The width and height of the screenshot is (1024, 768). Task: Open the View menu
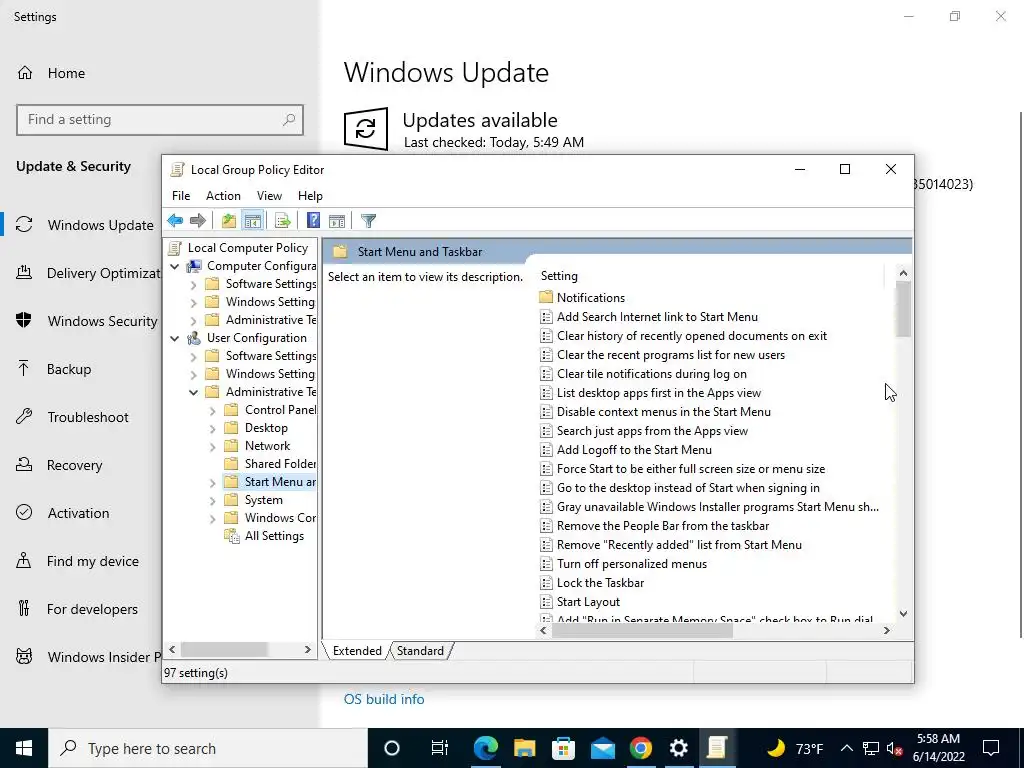tap(269, 196)
